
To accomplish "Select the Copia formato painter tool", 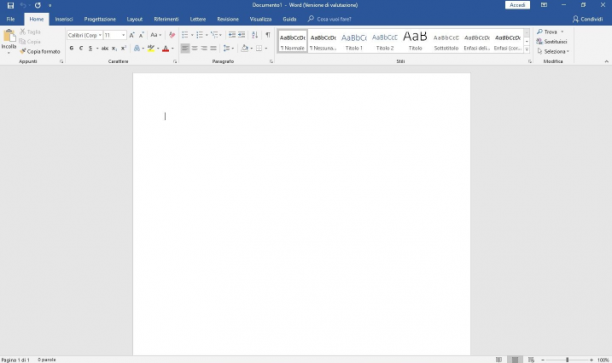I will coord(40,52).
